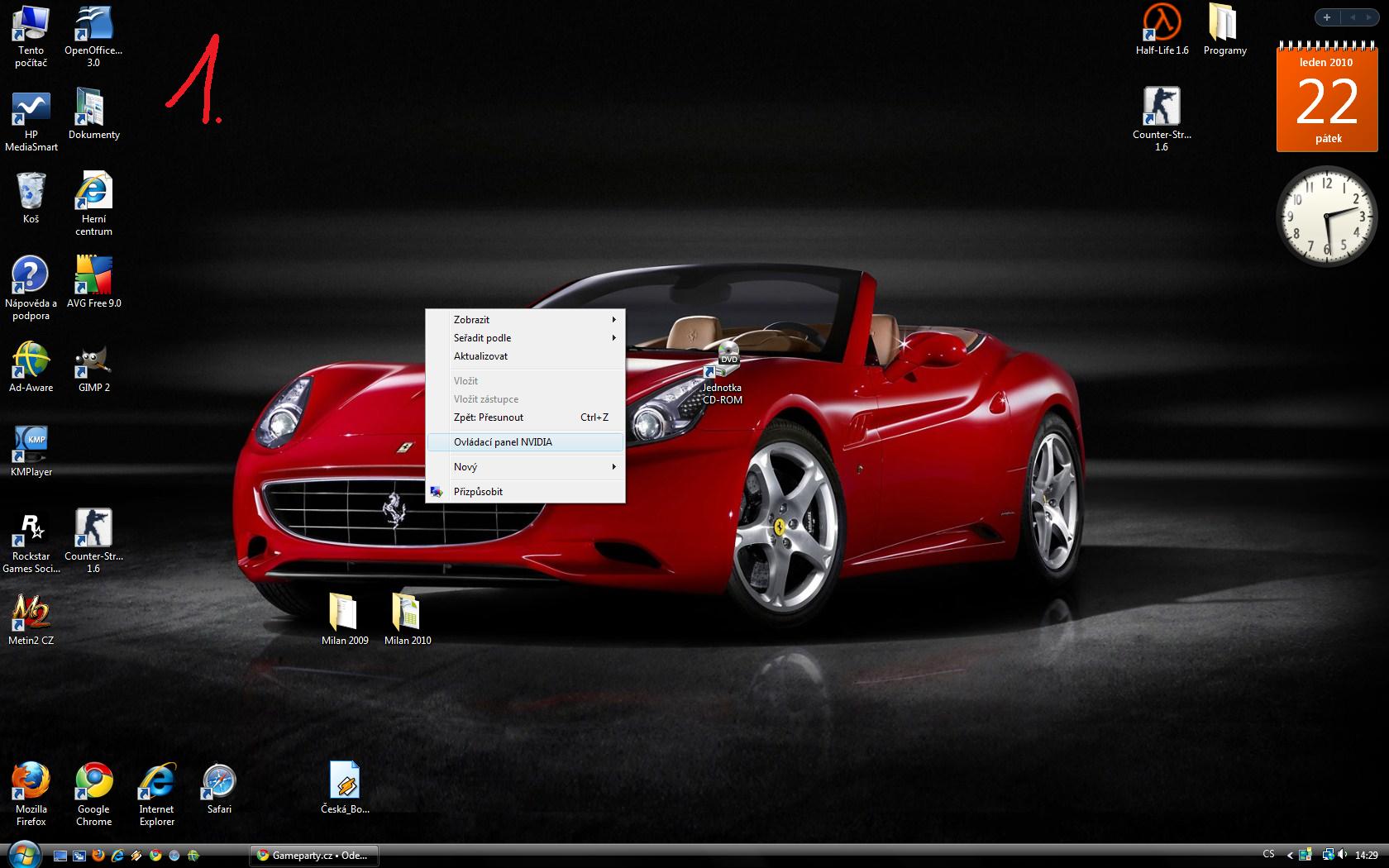This screenshot has width=1389, height=868.
Task: Select the Internet Explorer desktop icon at the bottom
Action: pos(156,794)
